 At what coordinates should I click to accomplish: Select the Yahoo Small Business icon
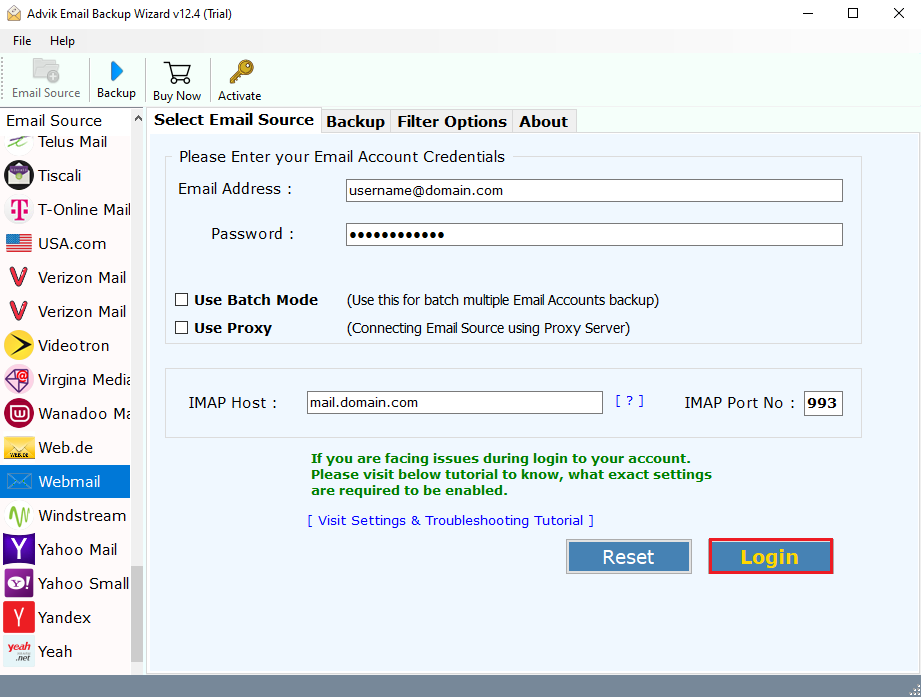tap(19, 583)
